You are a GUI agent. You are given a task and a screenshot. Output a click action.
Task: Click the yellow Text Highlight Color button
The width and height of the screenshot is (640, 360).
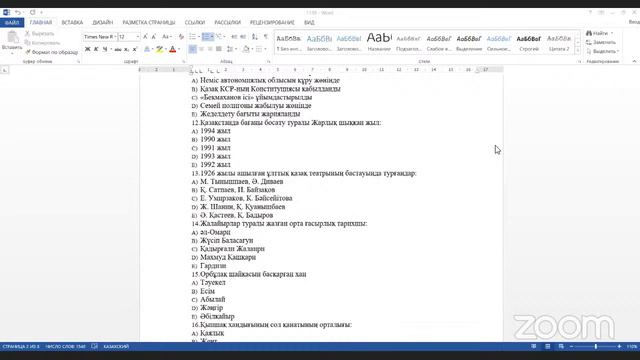159,49
